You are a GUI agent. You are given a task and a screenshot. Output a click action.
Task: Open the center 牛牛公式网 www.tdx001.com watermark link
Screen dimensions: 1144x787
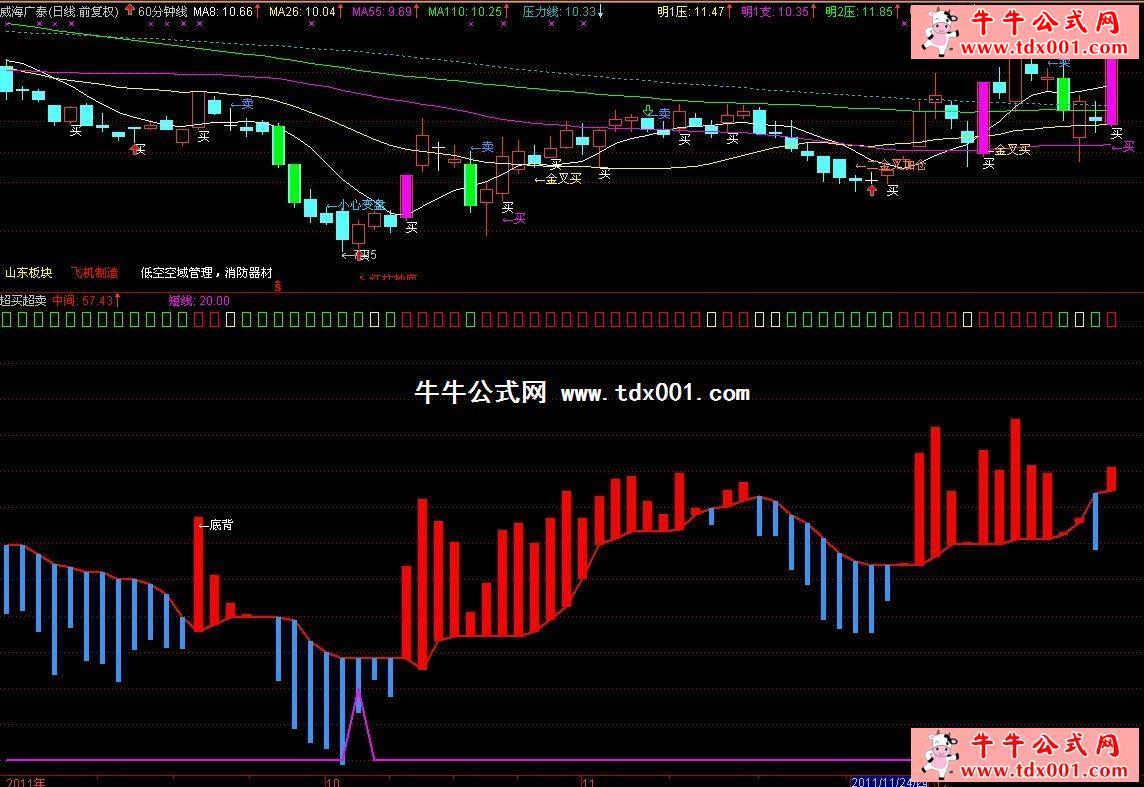click(582, 393)
